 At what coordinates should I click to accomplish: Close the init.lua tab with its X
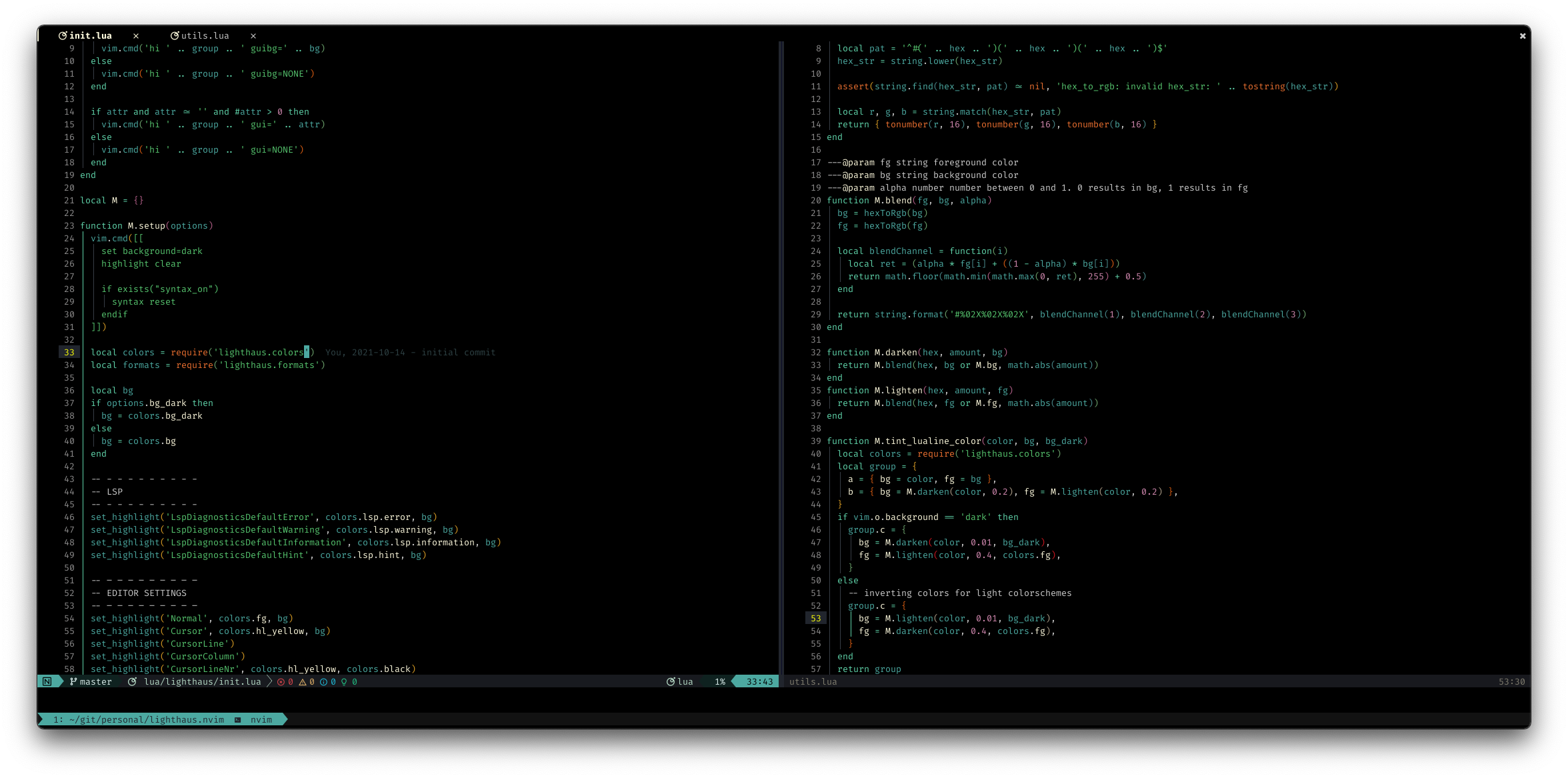coord(136,36)
